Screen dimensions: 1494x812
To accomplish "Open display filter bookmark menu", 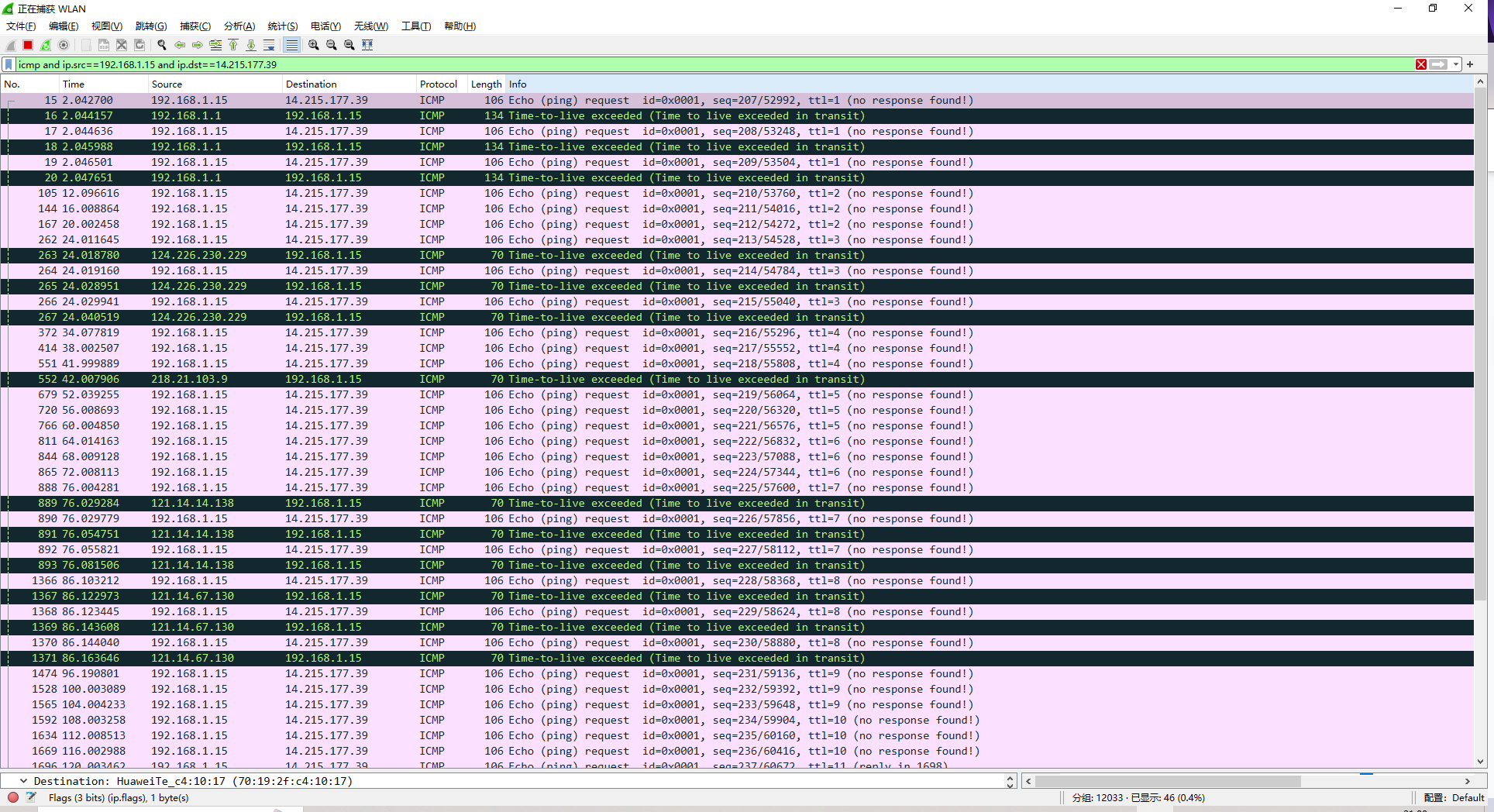I will point(9,64).
